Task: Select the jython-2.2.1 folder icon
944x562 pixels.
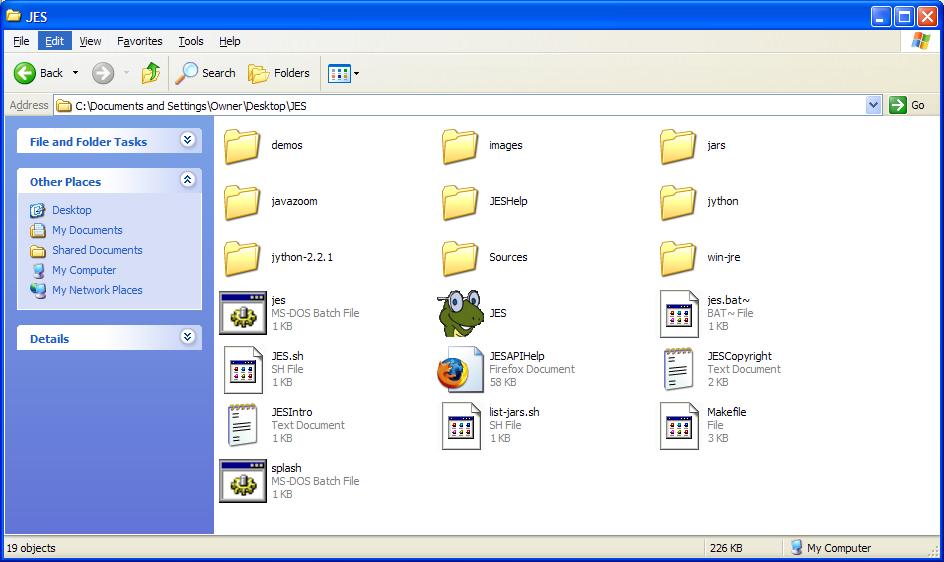Action: (x=242, y=257)
